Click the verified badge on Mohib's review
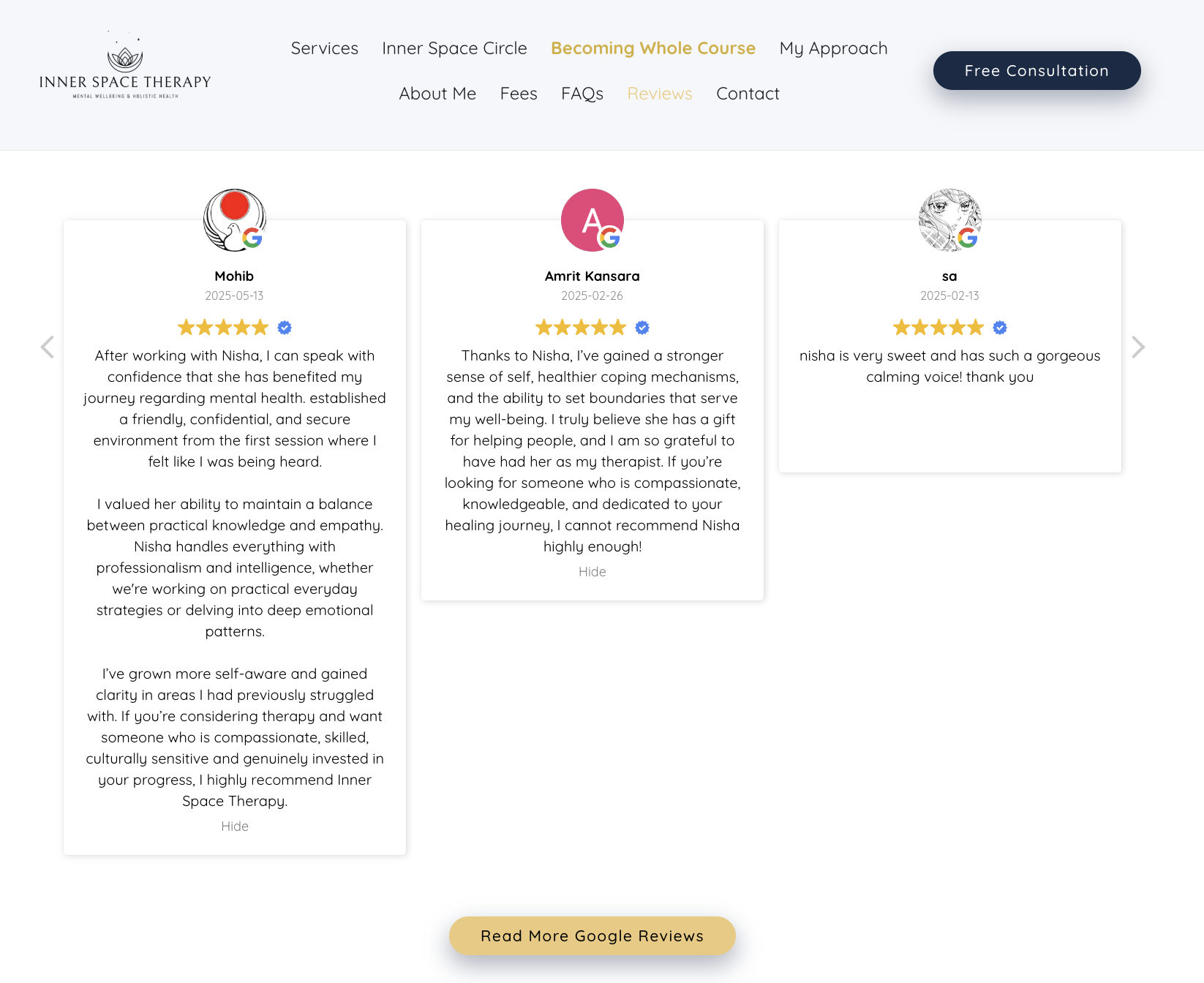 285,328
